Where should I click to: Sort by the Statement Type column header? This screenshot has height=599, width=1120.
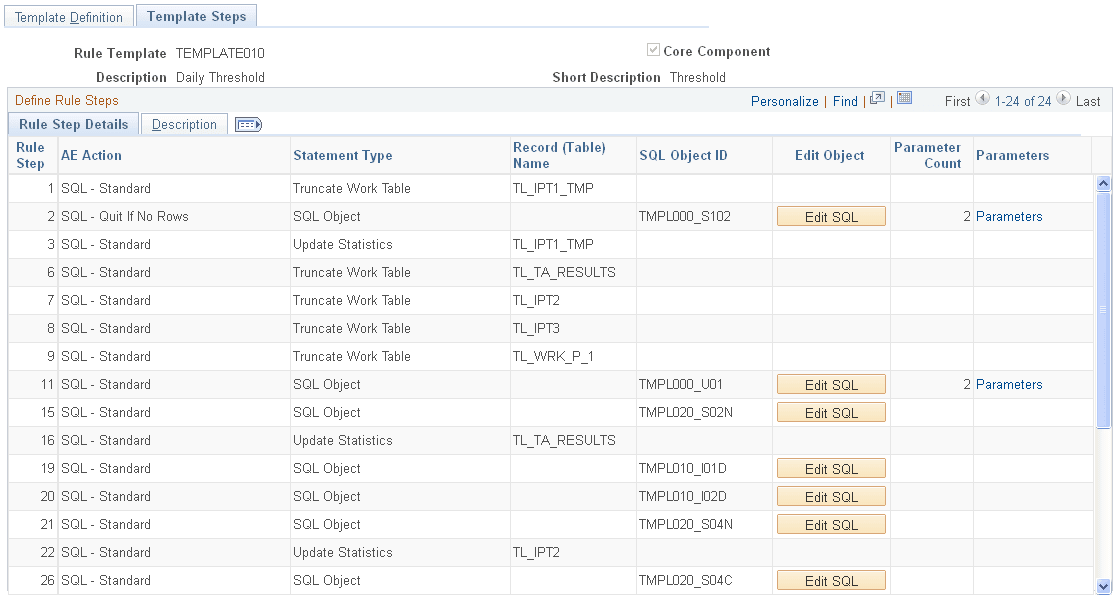(x=342, y=156)
